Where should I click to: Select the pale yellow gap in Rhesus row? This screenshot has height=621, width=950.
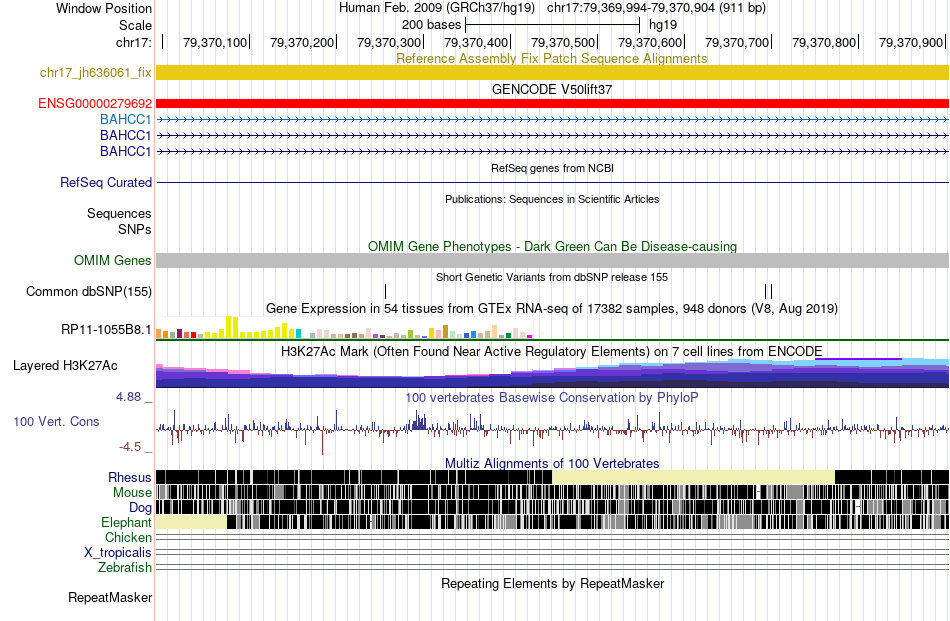[x=694, y=477]
